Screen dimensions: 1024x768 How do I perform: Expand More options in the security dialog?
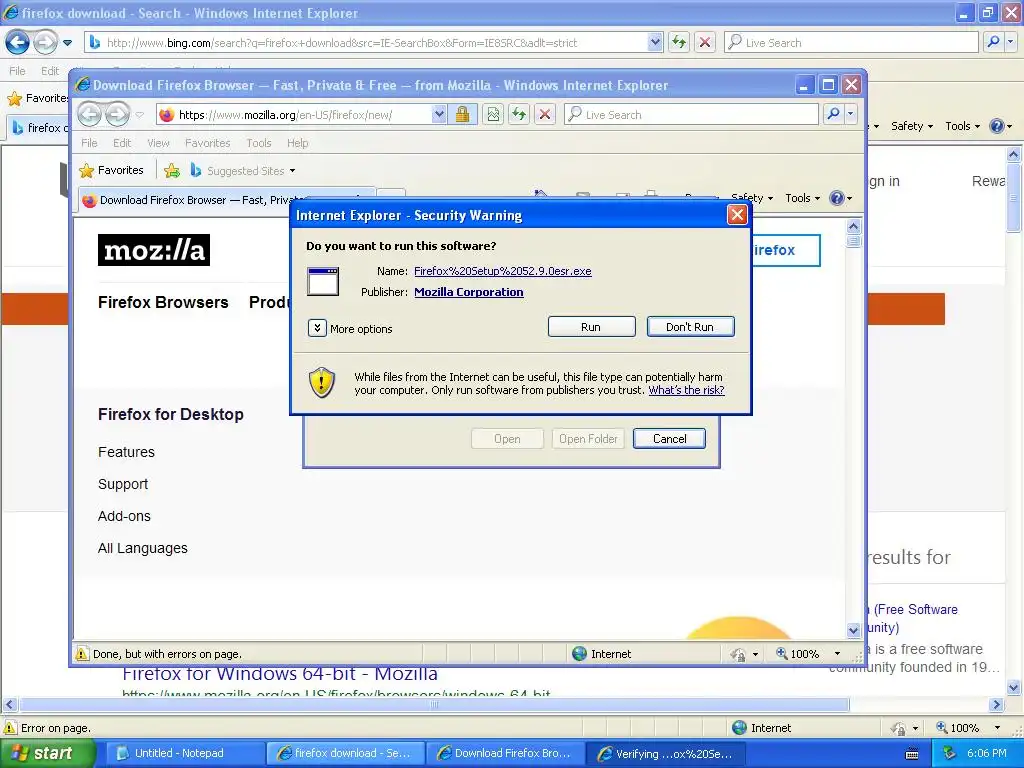(x=317, y=328)
